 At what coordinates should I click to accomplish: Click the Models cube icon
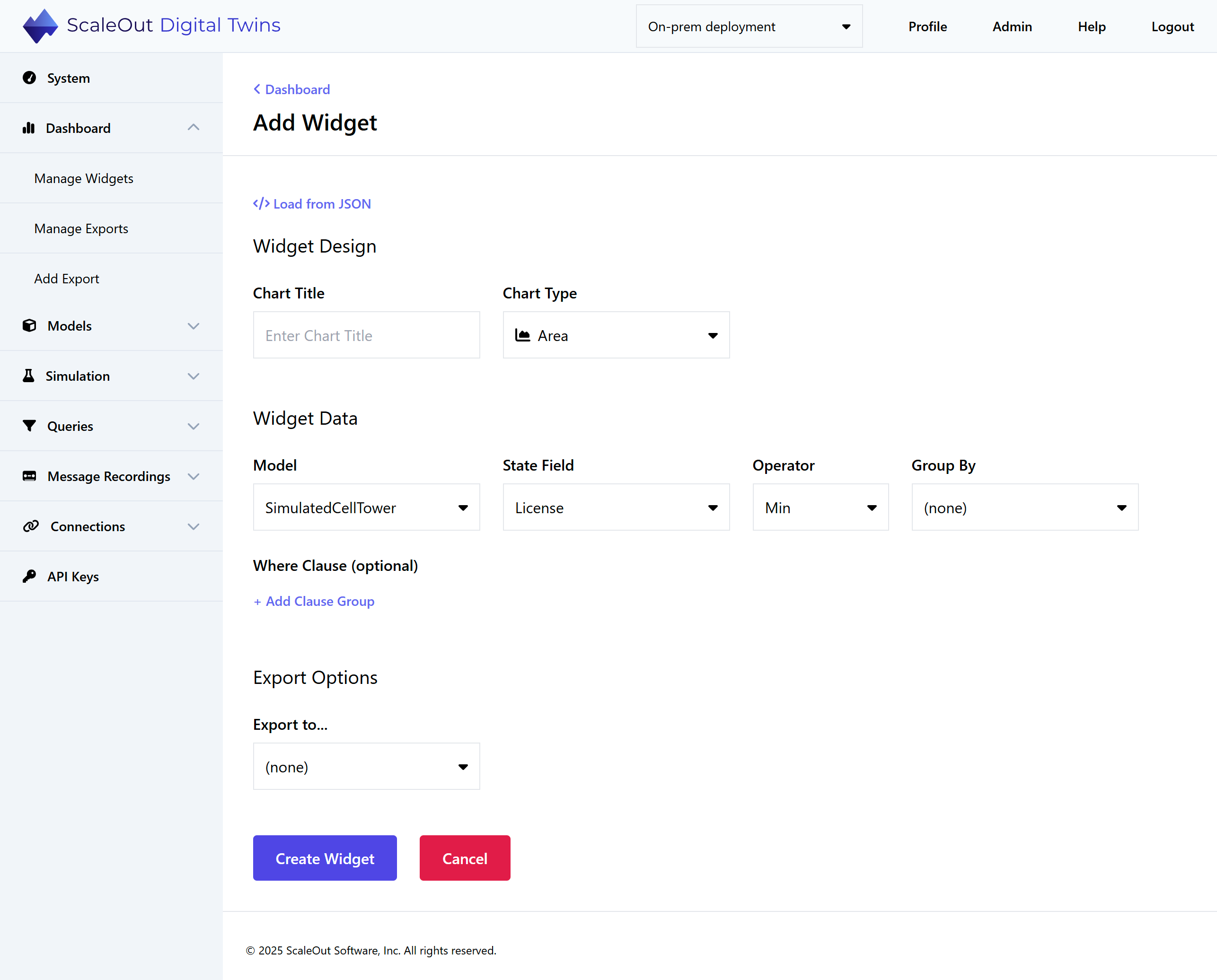[29, 326]
